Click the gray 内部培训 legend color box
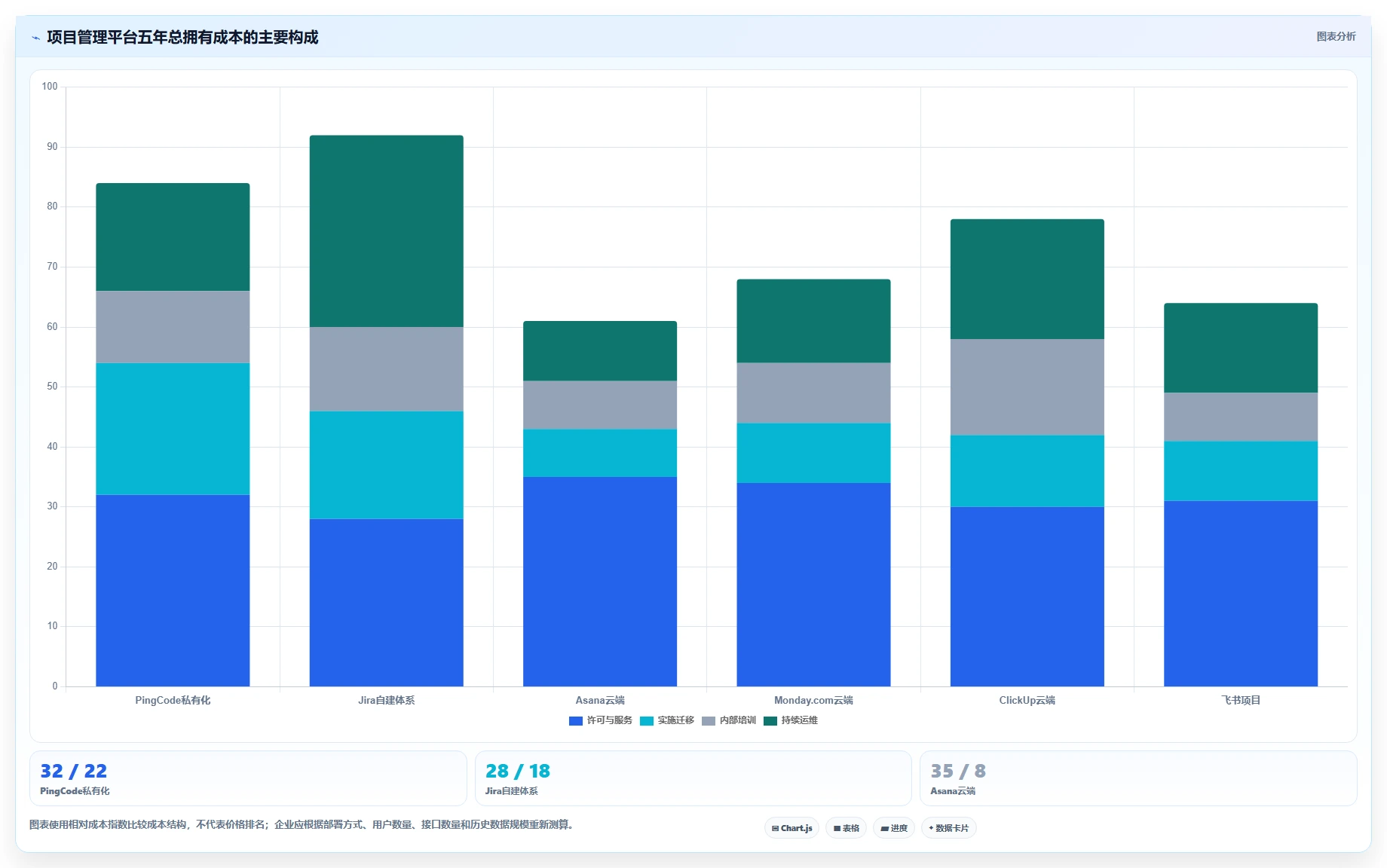The height and width of the screenshot is (868, 1387). tap(709, 721)
